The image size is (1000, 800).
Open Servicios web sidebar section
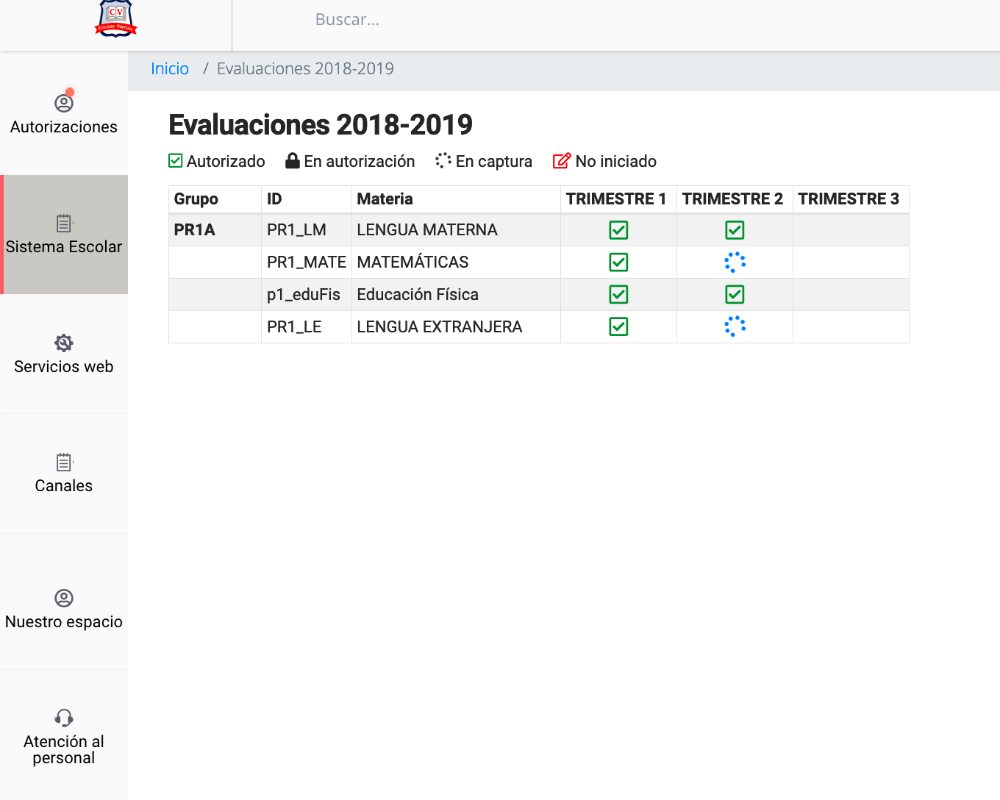click(64, 354)
